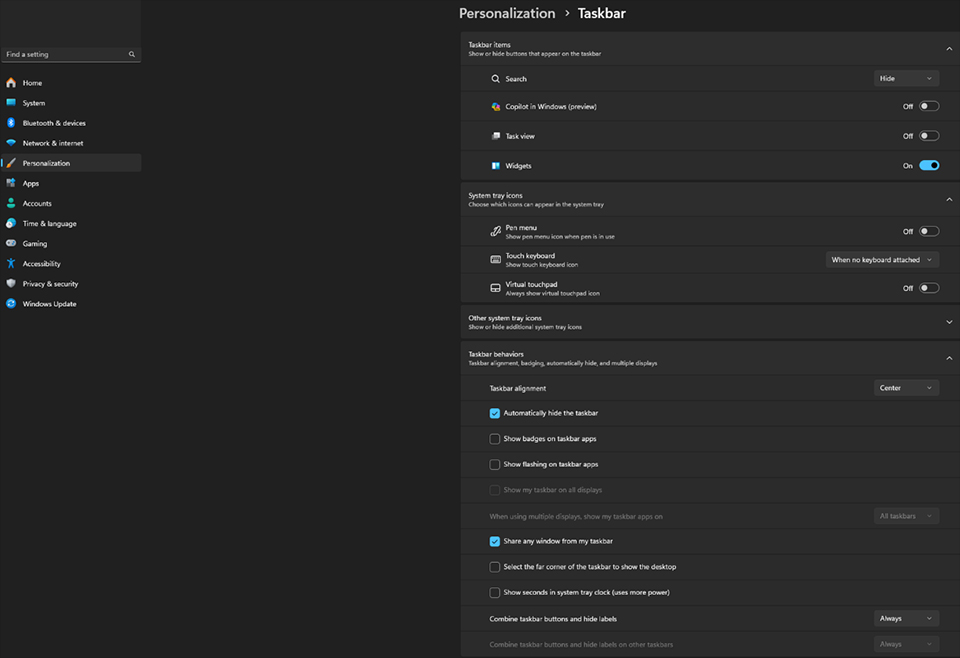Screen dimensions: 960x658
Task: Click the Widgets icon
Action: pyautogui.click(x=496, y=165)
